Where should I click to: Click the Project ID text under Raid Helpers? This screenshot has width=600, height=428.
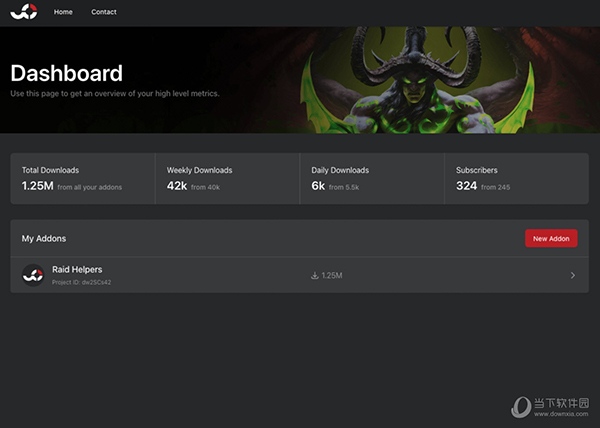pos(82,282)
